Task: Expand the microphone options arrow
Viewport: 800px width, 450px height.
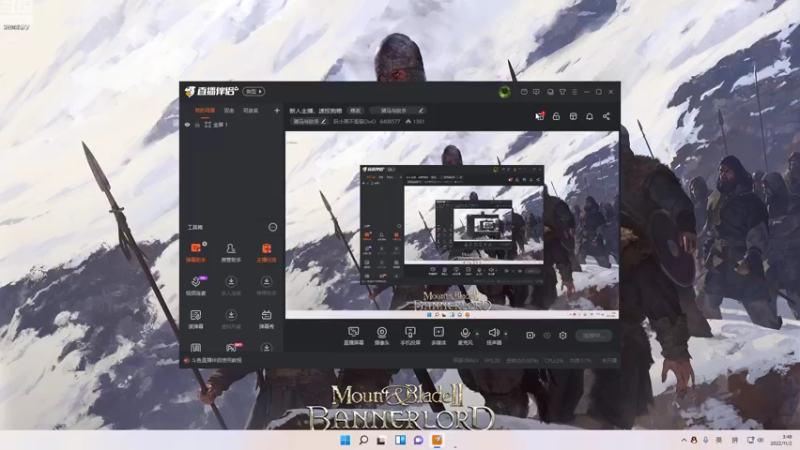Action: 477,334
